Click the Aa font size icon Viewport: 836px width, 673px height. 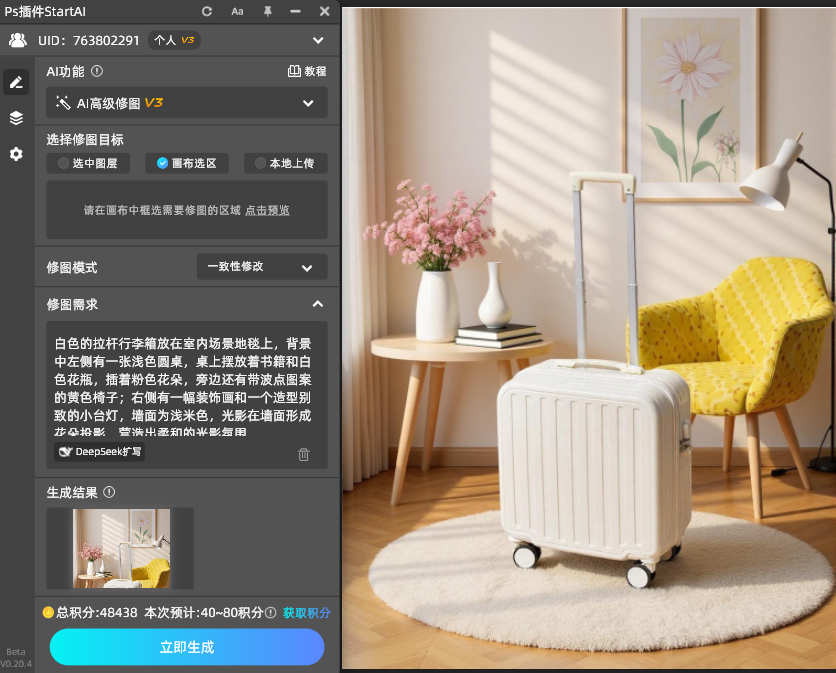point(237,11)
